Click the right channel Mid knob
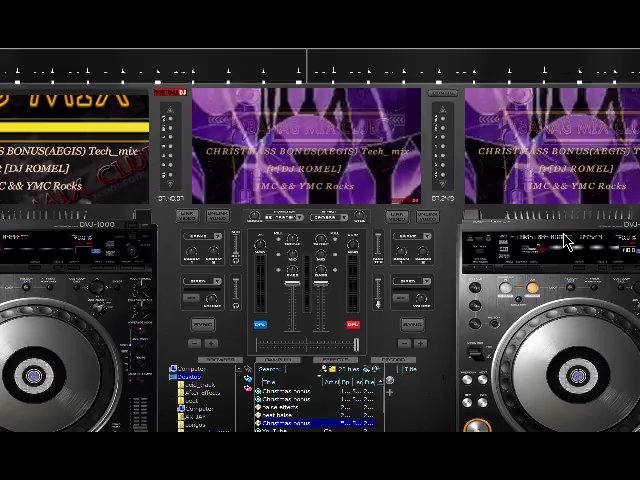This screenshot has width=640, height=480. [x=320, y=255]
